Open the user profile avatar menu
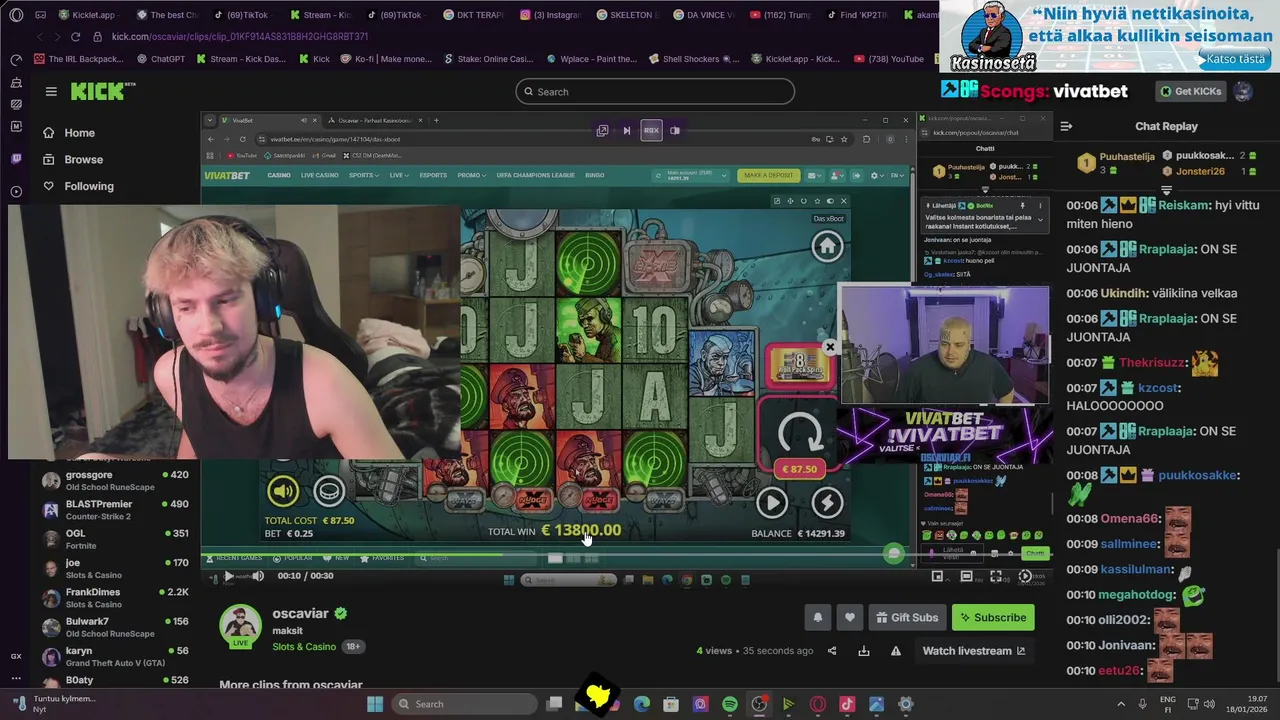The image size is (1280, 720). [1243, 91]
